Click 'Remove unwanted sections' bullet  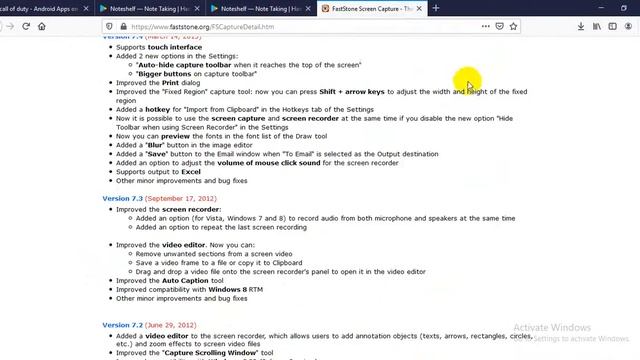pos(214,254)
